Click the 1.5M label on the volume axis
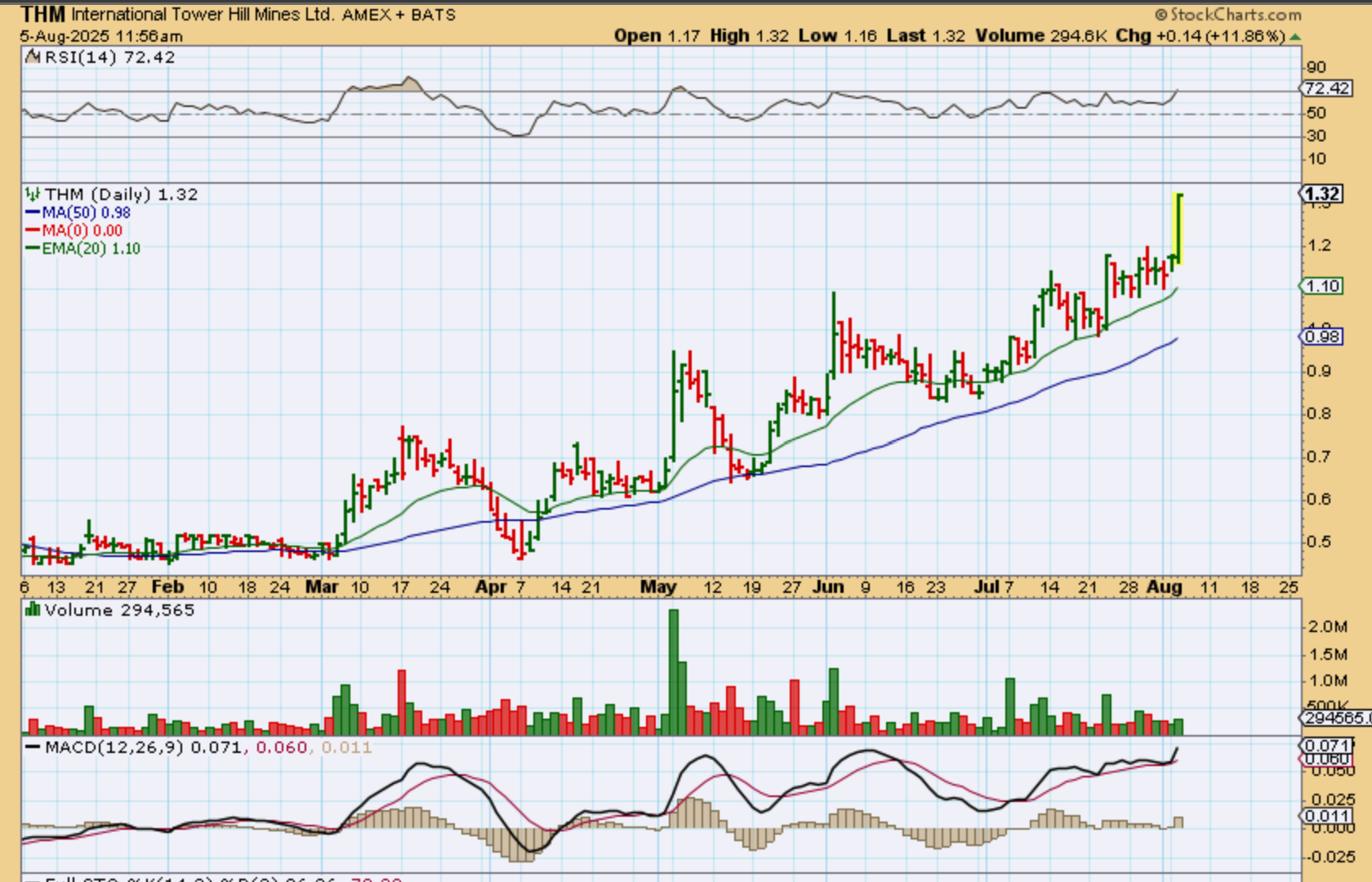This screenshot has height=882, width=1372. click(x=1328, y=653)
